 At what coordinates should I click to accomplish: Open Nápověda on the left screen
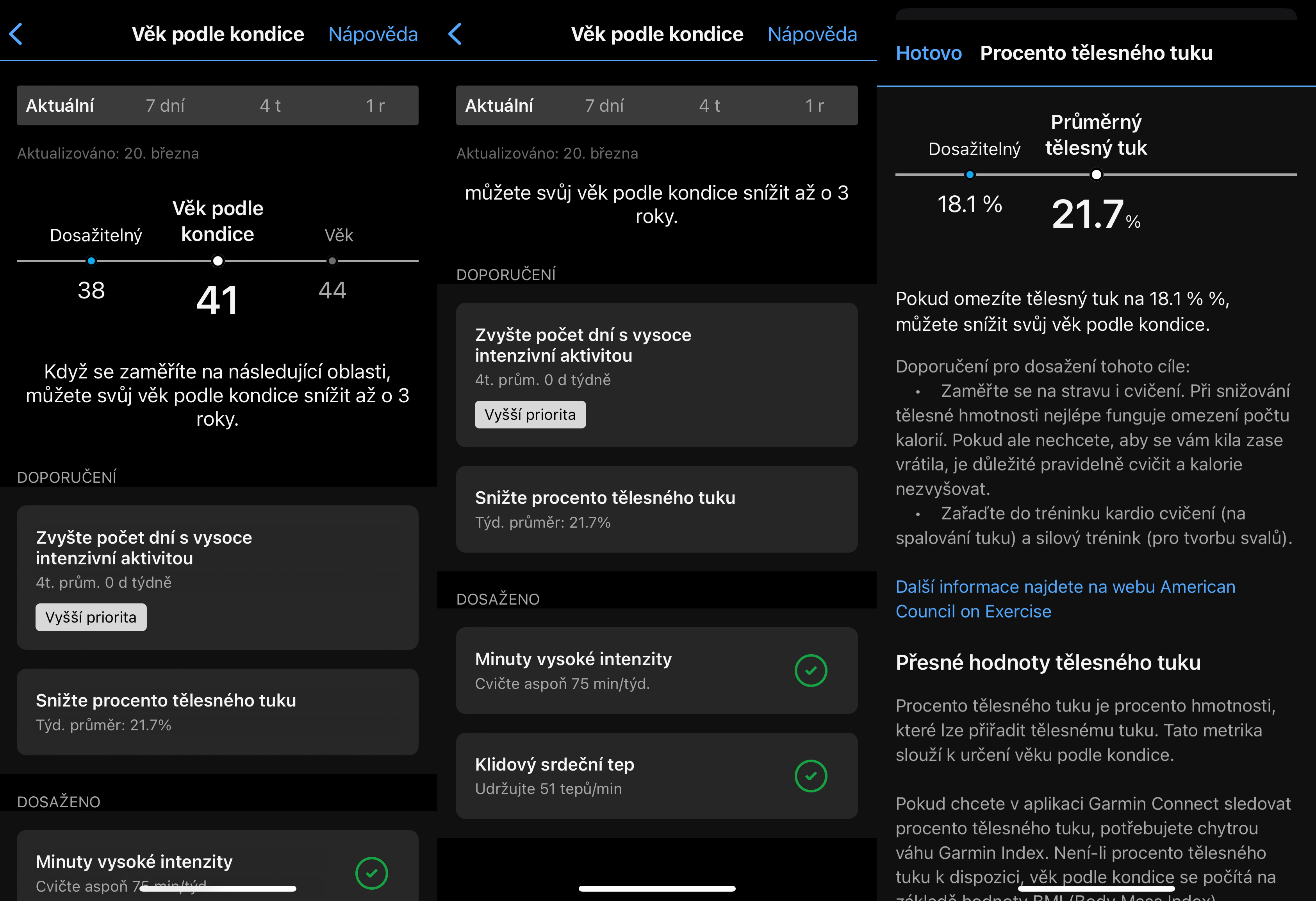click(x=373, y=34)
